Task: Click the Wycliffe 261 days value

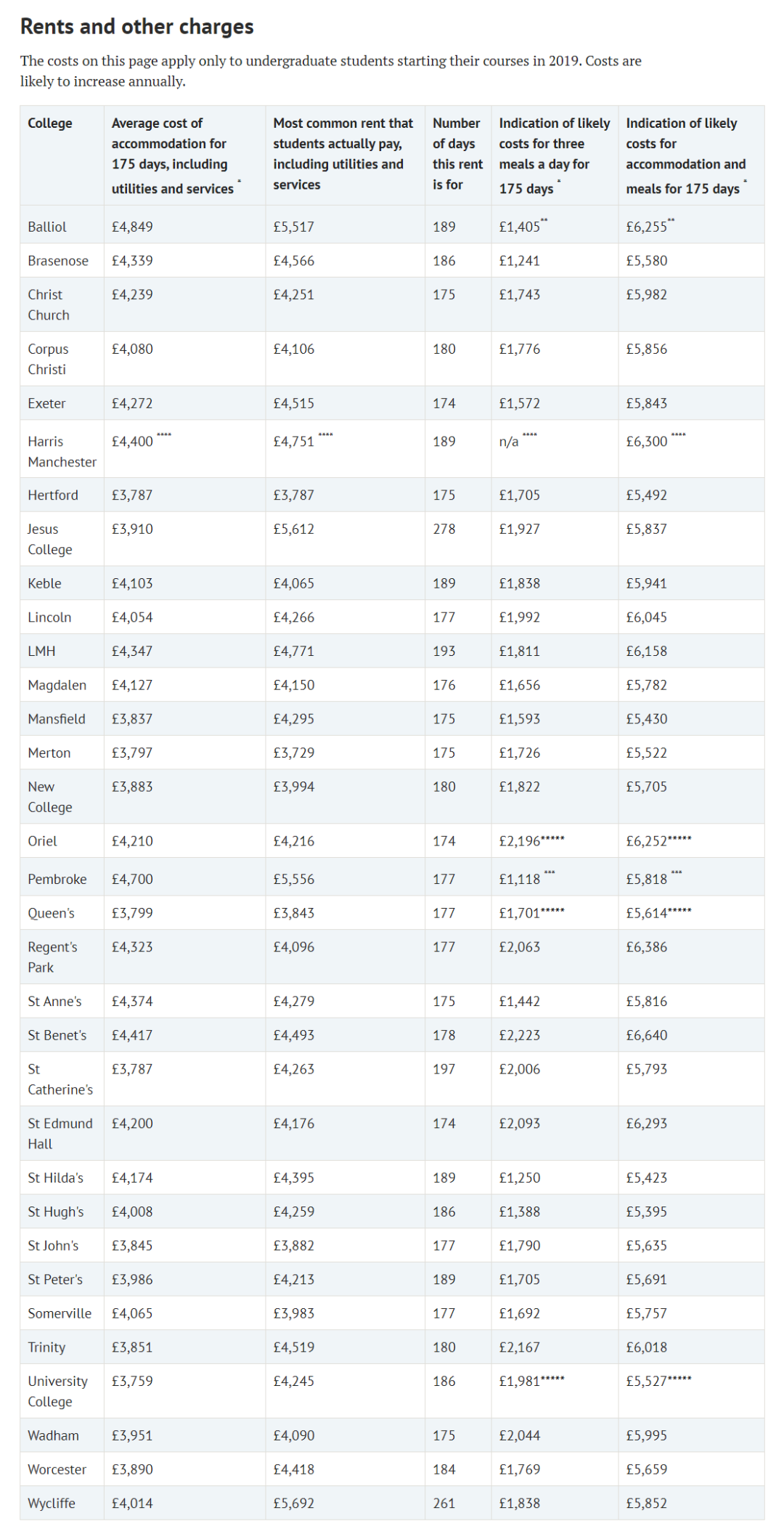Action: pyautogui.click(x=444, y=1504)
